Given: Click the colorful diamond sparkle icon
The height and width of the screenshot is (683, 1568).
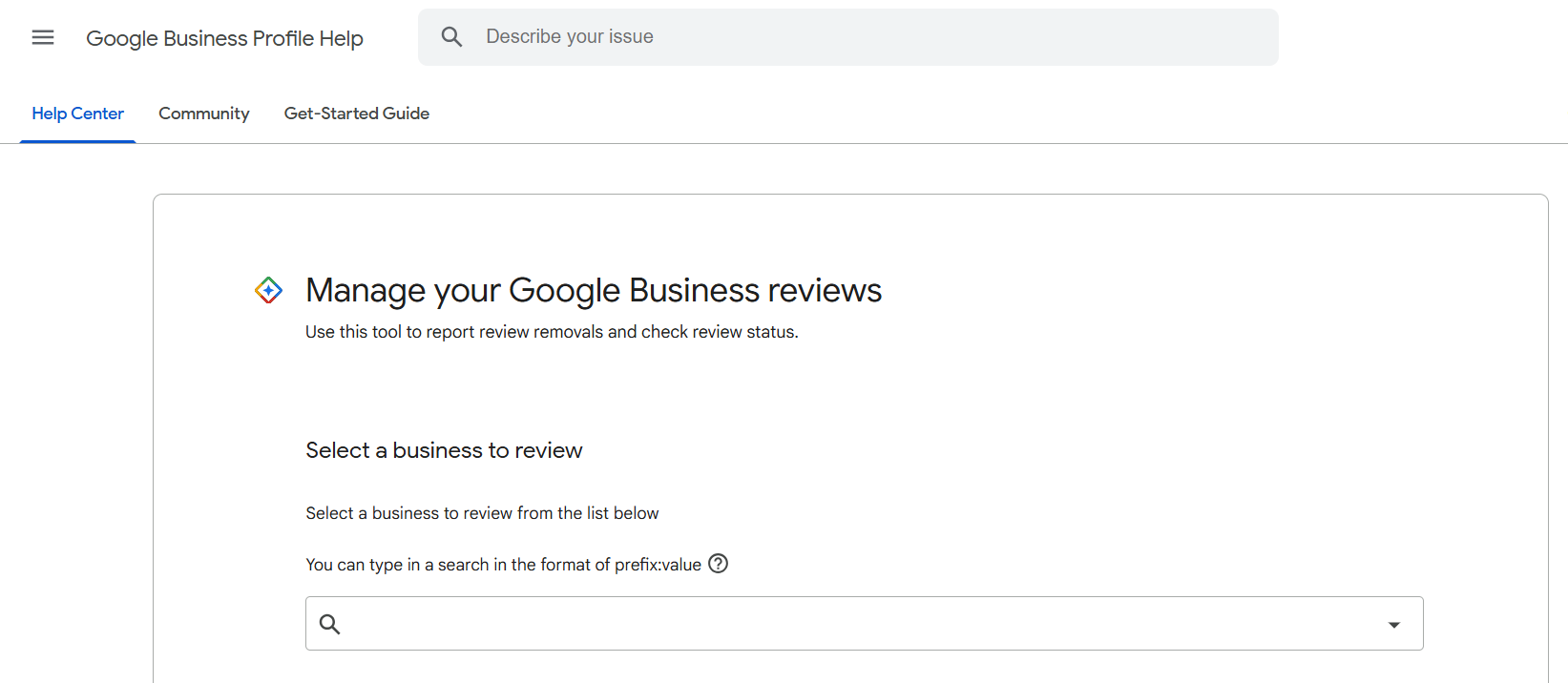Looking at the screenshot, I should 268,290.
